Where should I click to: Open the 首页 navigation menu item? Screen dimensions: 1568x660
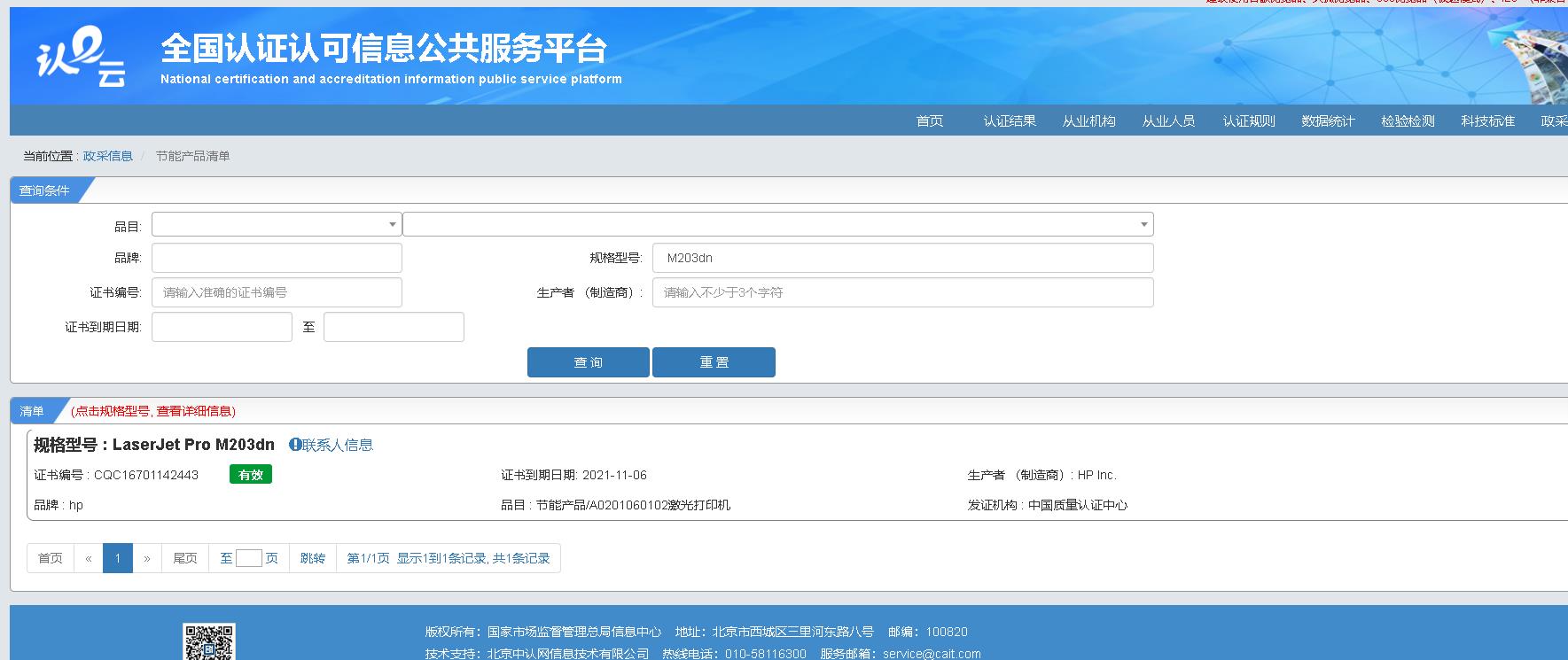click(x=930, y=120)
